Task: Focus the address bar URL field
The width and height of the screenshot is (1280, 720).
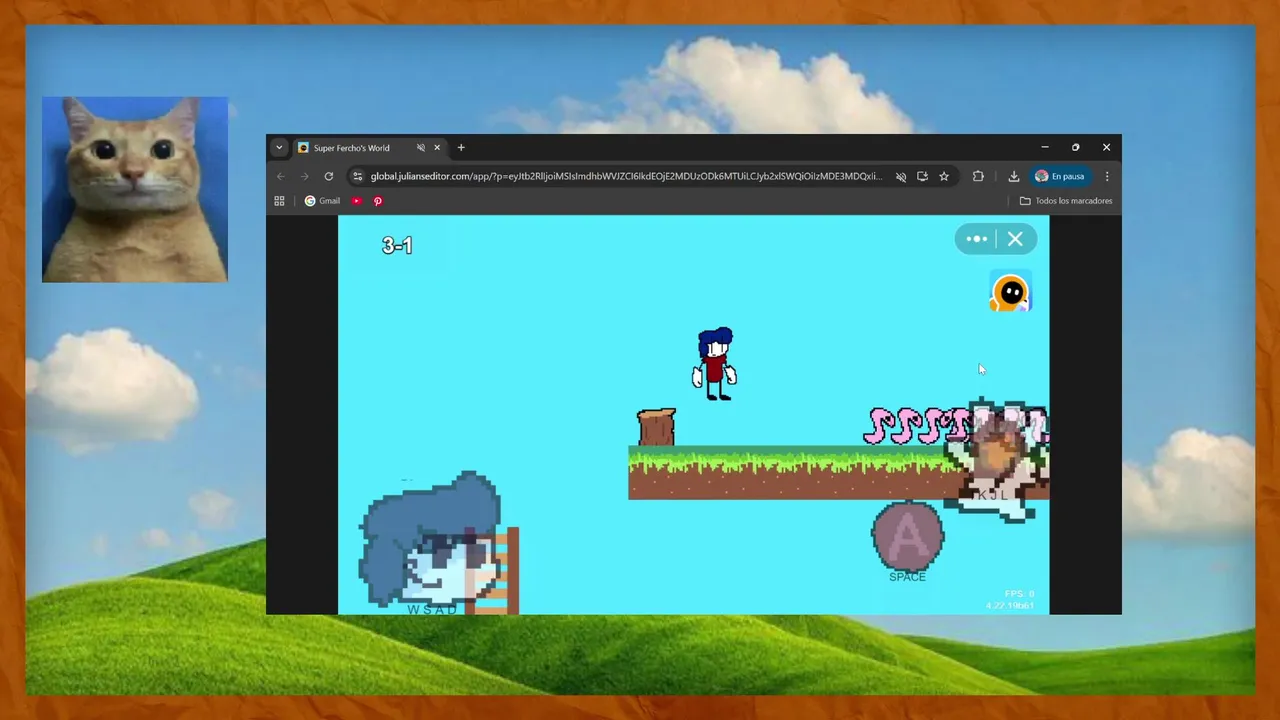Action: tap(626, 176)
